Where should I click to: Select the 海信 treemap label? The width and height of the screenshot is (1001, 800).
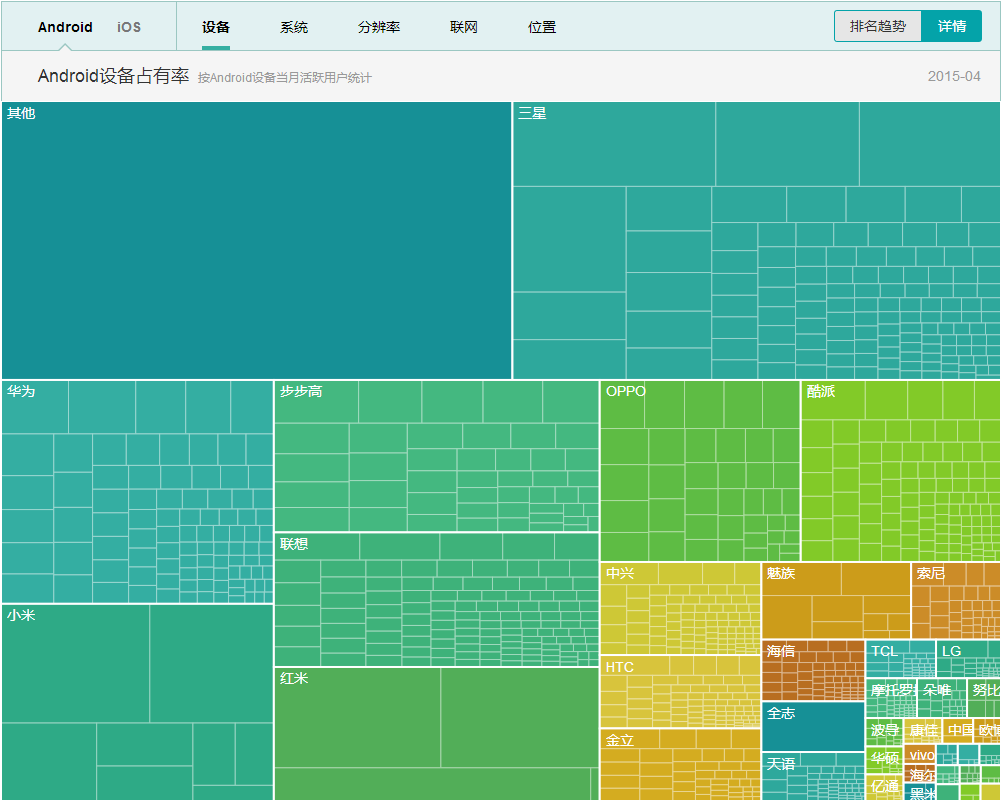point(781,651)
